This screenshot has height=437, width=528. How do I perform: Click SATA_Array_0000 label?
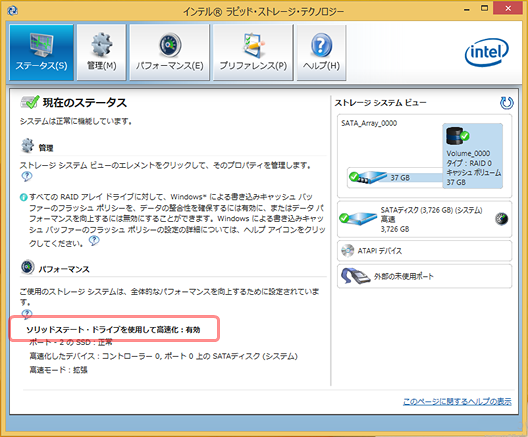click(369, 123)
